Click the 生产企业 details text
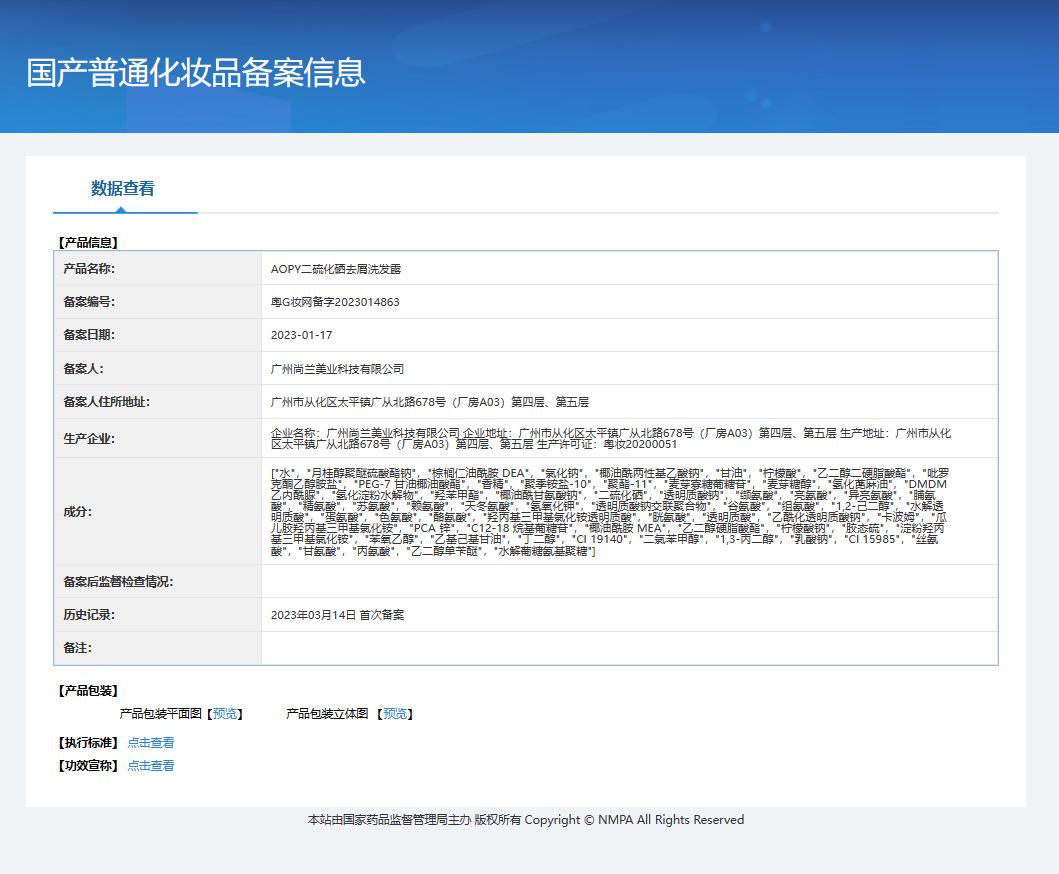1059x874 pixels. coord(610,438)
